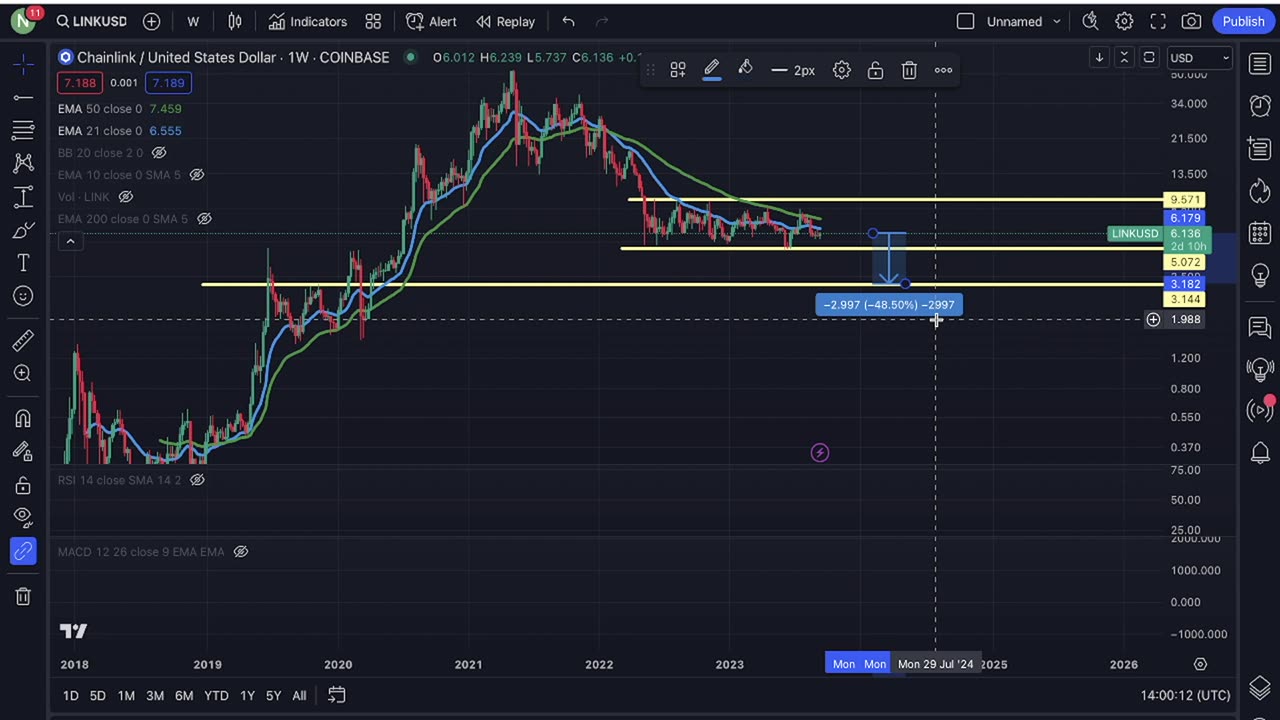Hide all drawings with eye icon

pos(22,517)
